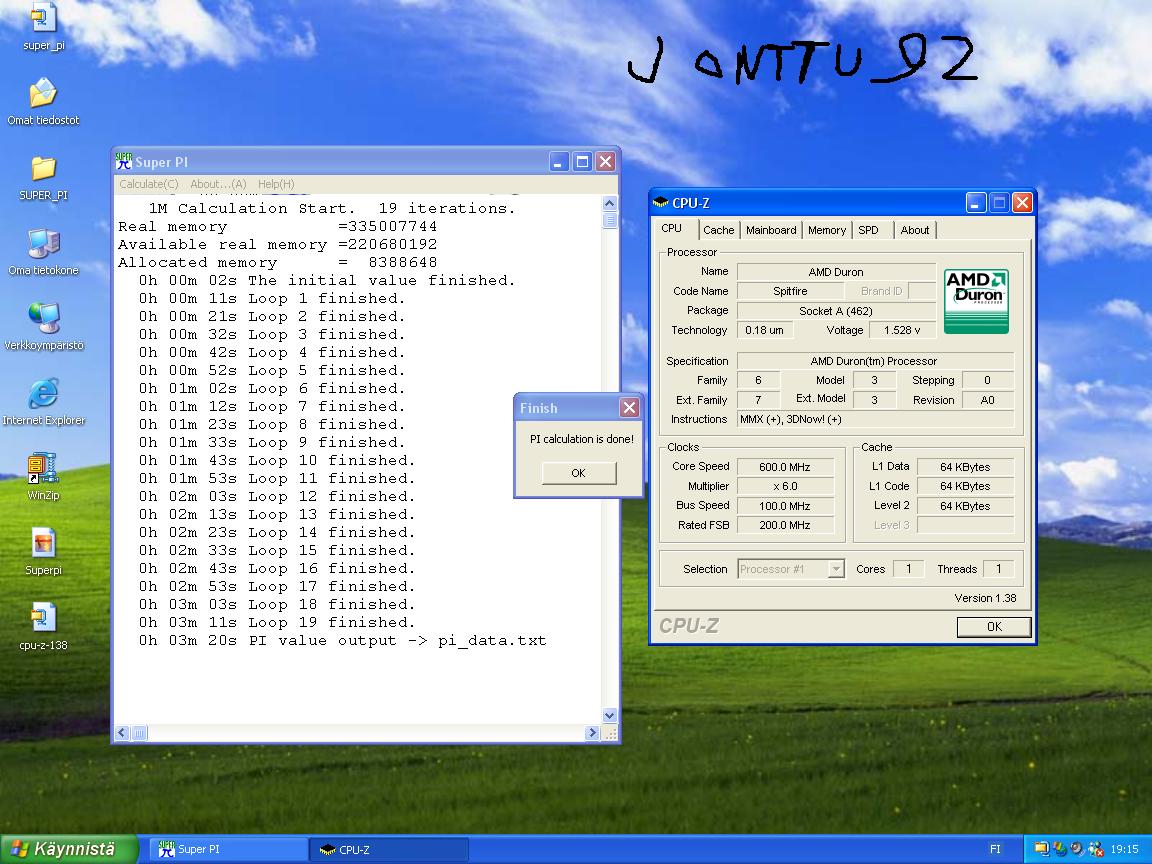Switch to the About tab in CPU-Z
This screenshot has height=864, width=1152.
coord(915,230)
